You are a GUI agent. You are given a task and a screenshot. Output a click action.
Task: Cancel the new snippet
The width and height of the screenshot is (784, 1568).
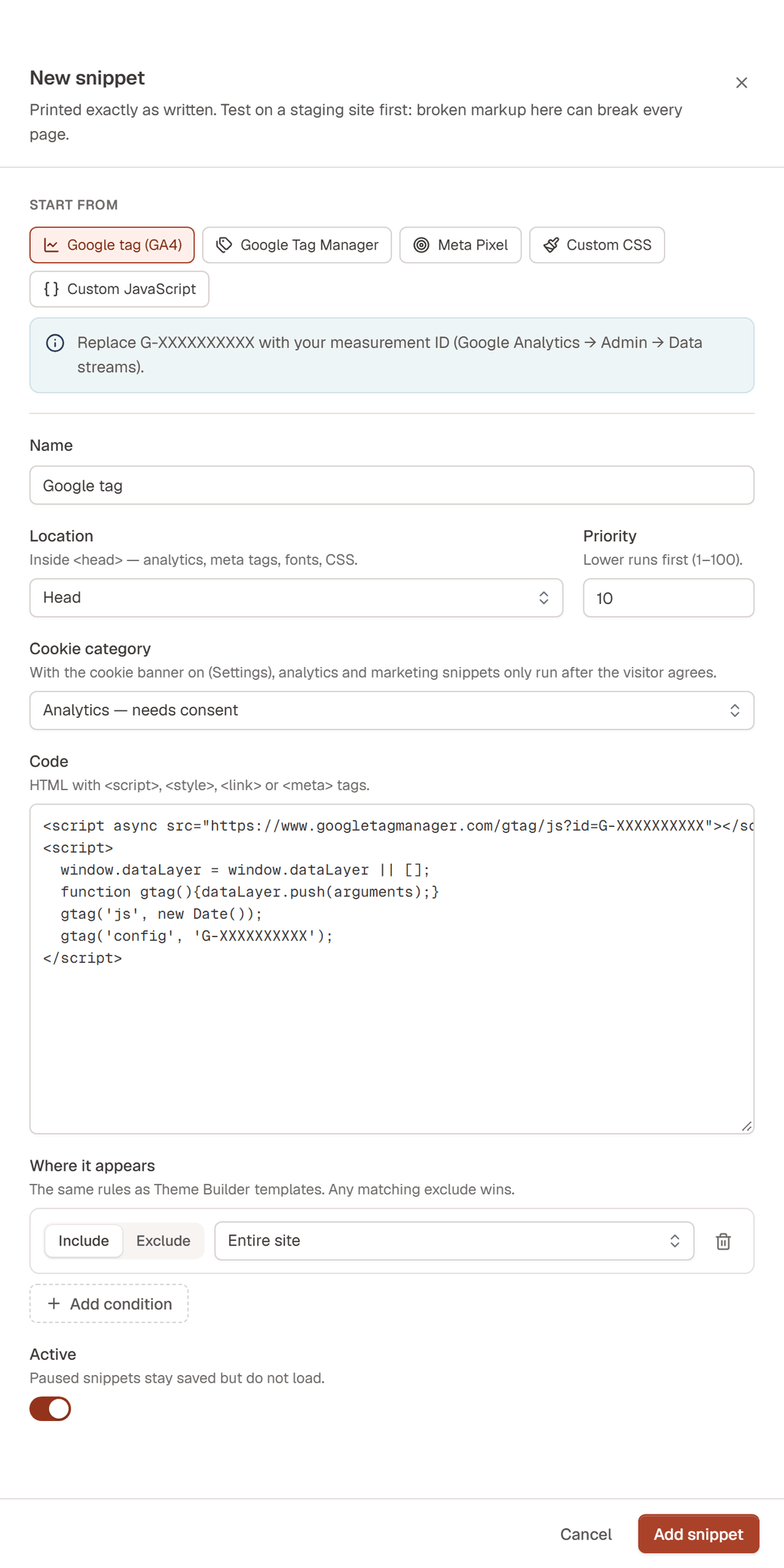(x=586, y=1534)
